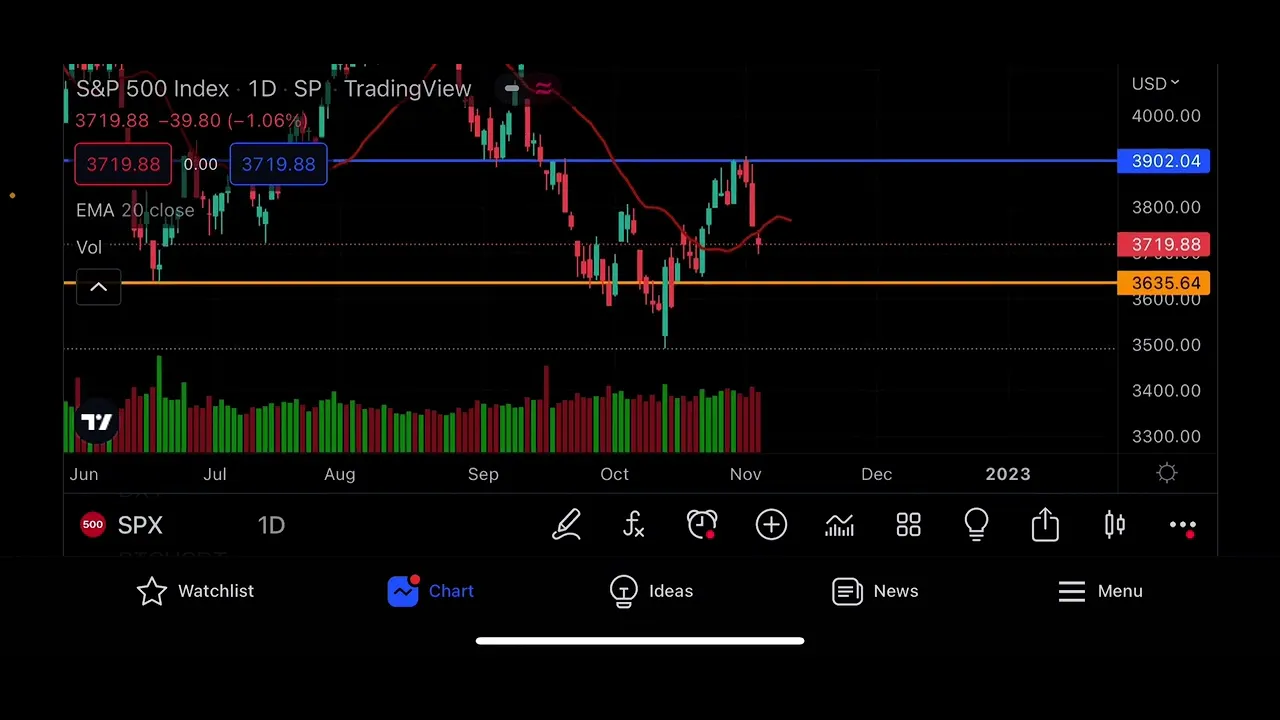This screenshot has width=1280, height=720.
Task: Select the EMA 20 close indicator
Action: [135, 210]
